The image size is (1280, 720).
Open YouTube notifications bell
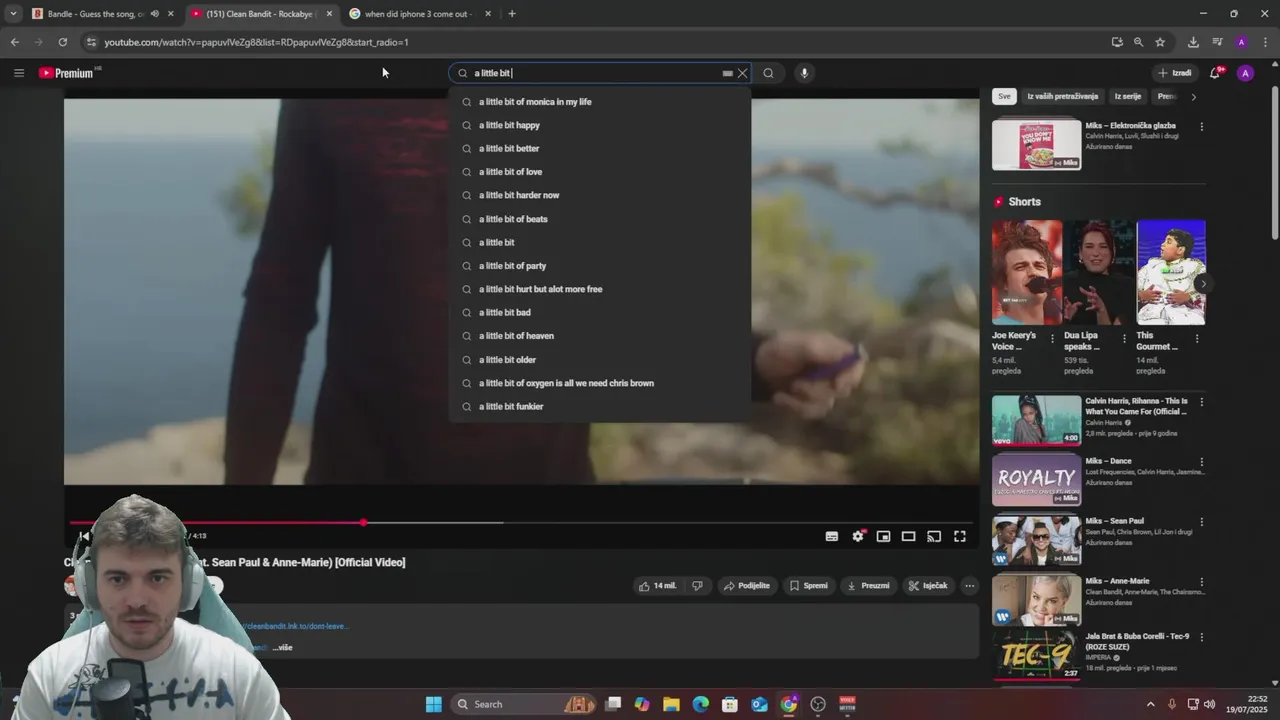pyautogui.click(x=1215, y=73)
